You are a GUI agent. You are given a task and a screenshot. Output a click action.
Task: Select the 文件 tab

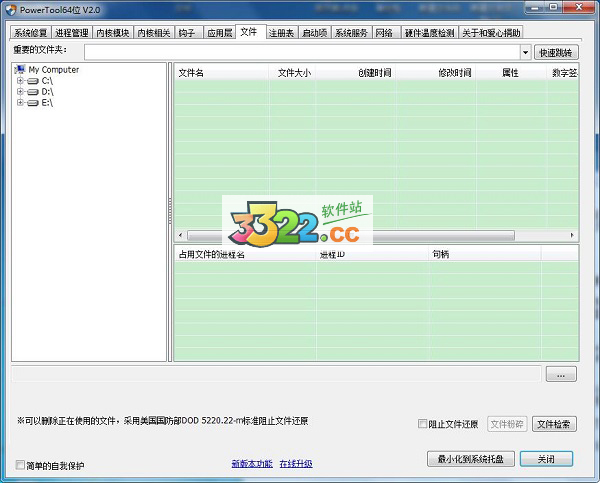pos(250,32)
